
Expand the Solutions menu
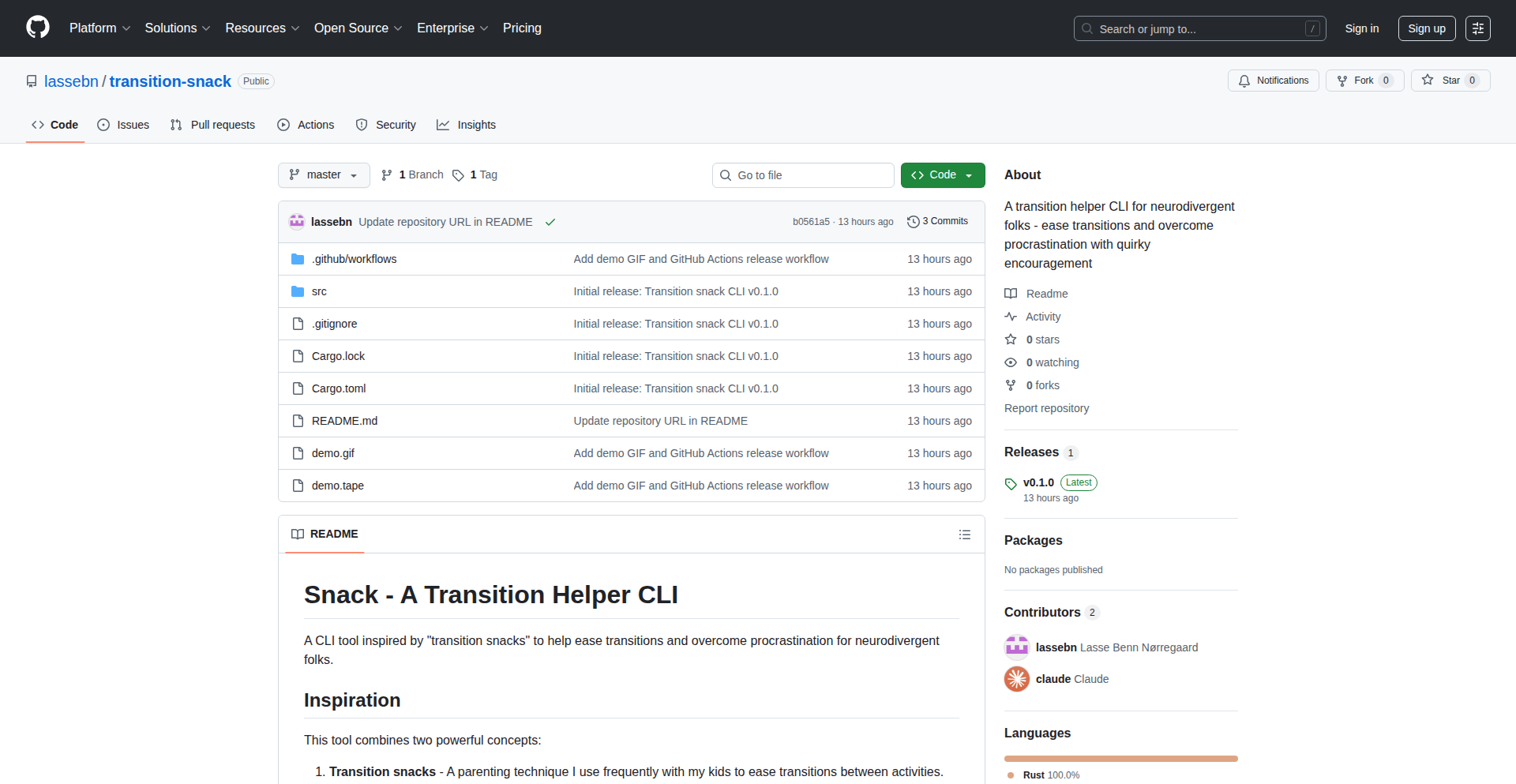click(178, 28)
